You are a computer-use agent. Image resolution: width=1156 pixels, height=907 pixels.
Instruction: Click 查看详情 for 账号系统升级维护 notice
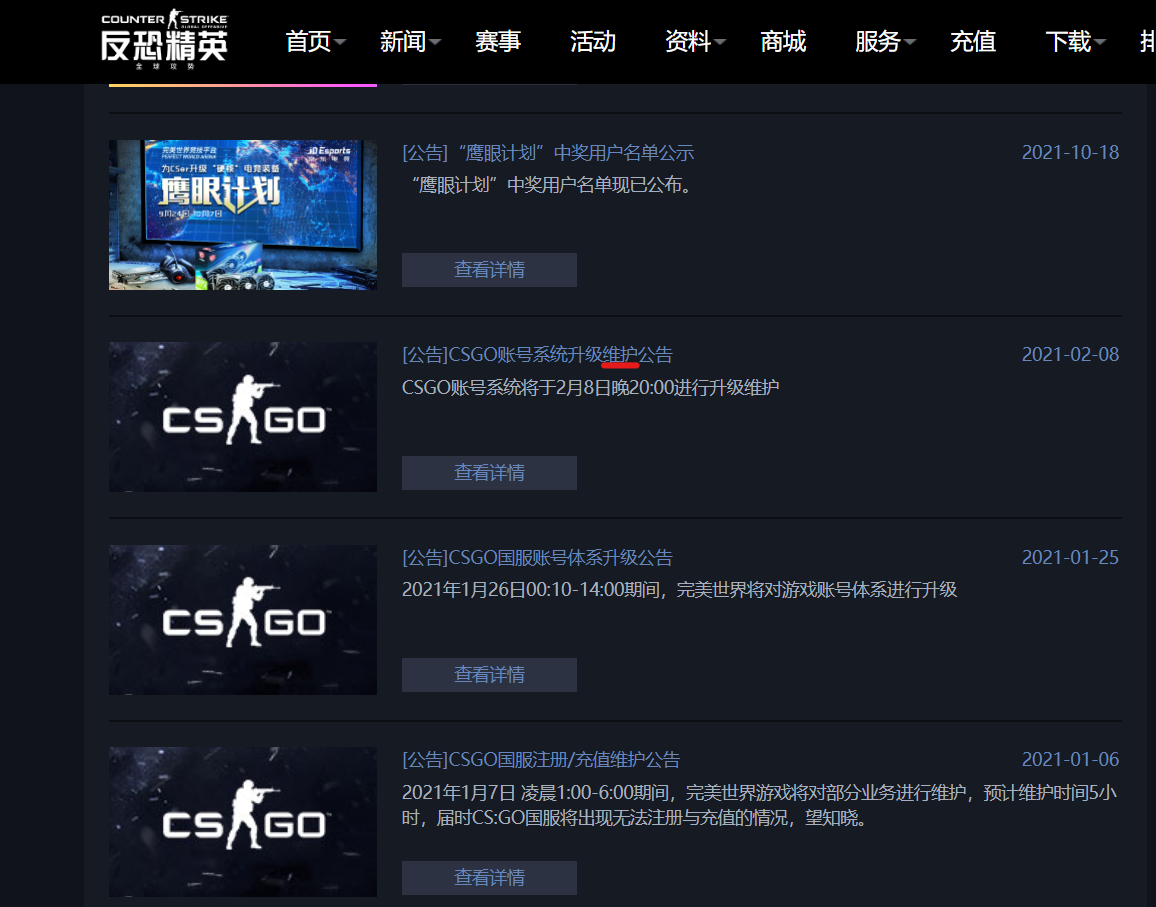(x=489, y=473)
